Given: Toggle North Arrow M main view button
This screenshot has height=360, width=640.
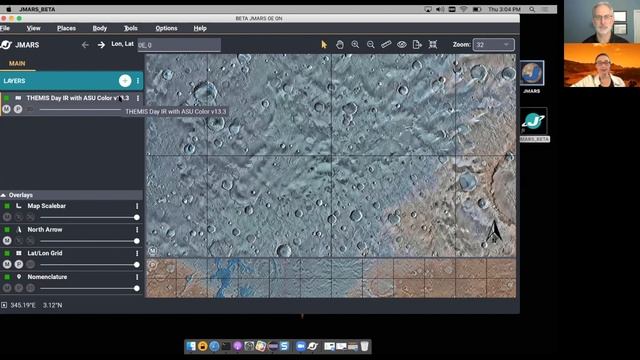Looking at the screenshot, I should click(x=7, y=240).
